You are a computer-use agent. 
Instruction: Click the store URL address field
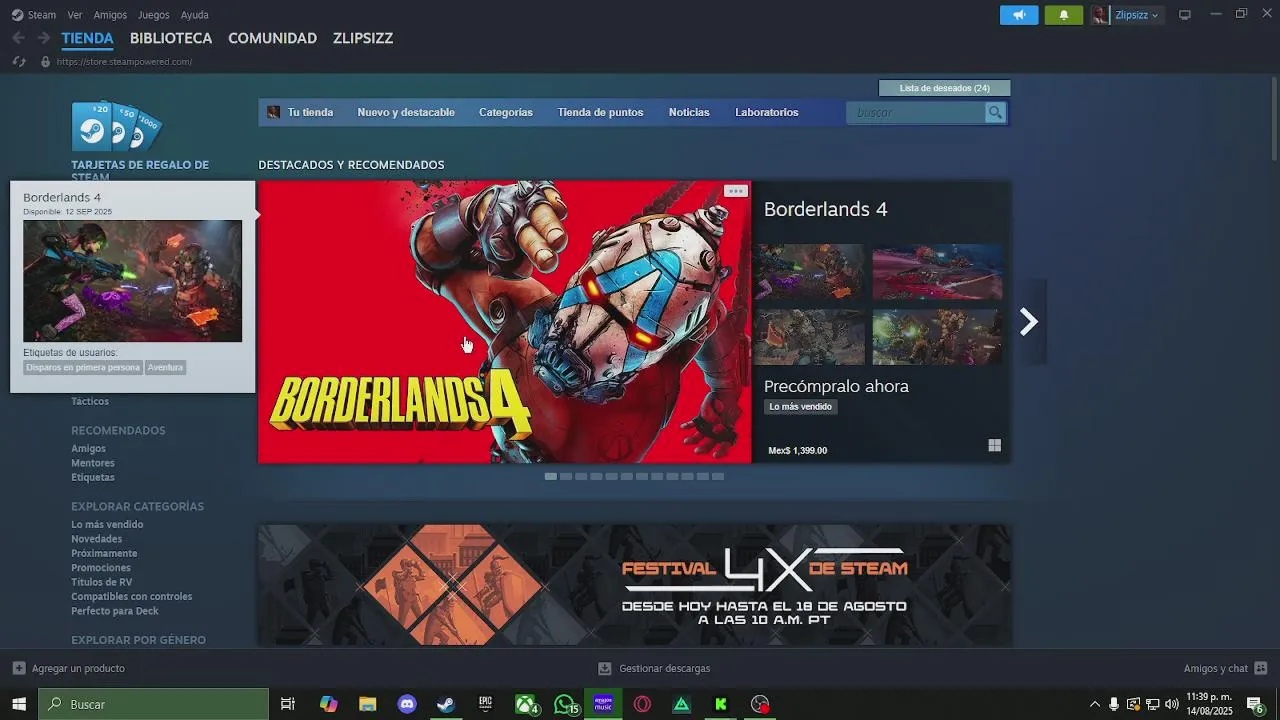tap(124, 62)
